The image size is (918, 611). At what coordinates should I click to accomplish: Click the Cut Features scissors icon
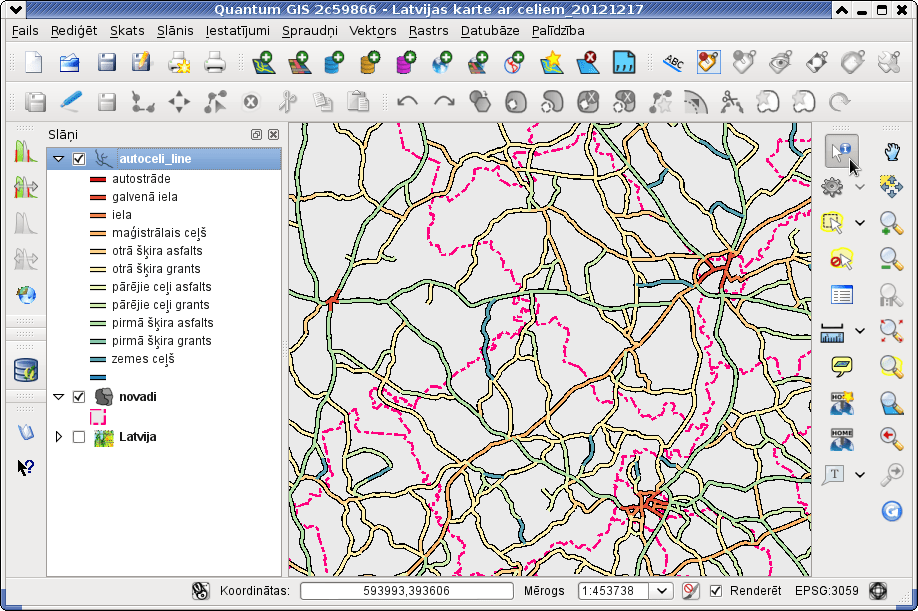[287, 102]
